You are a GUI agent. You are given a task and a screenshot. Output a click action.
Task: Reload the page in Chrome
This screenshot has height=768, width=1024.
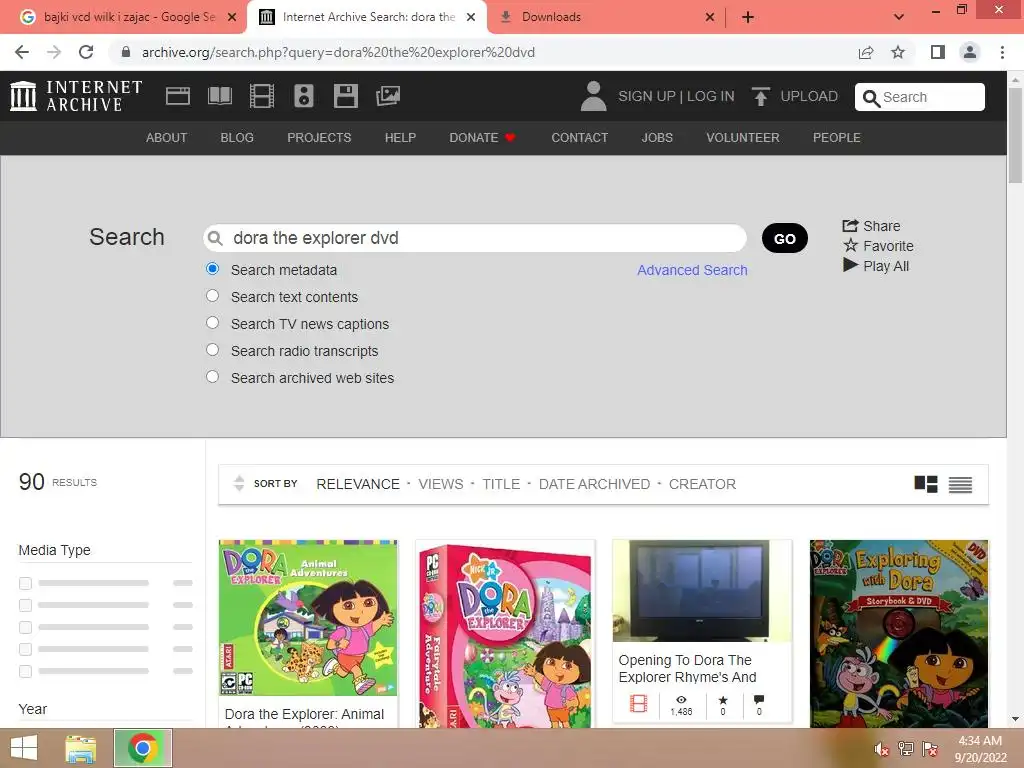tap(86, 52)
